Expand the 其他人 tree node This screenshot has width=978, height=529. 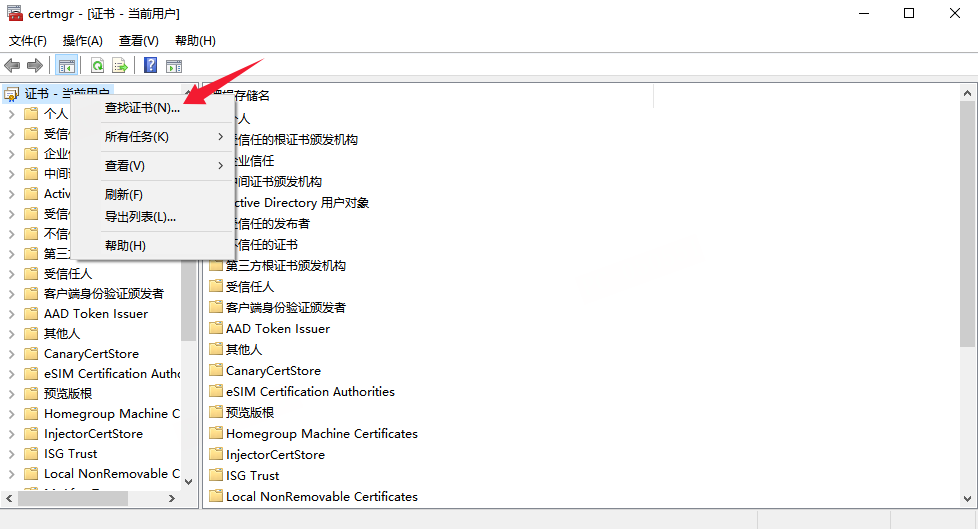[x=11, y=334]
